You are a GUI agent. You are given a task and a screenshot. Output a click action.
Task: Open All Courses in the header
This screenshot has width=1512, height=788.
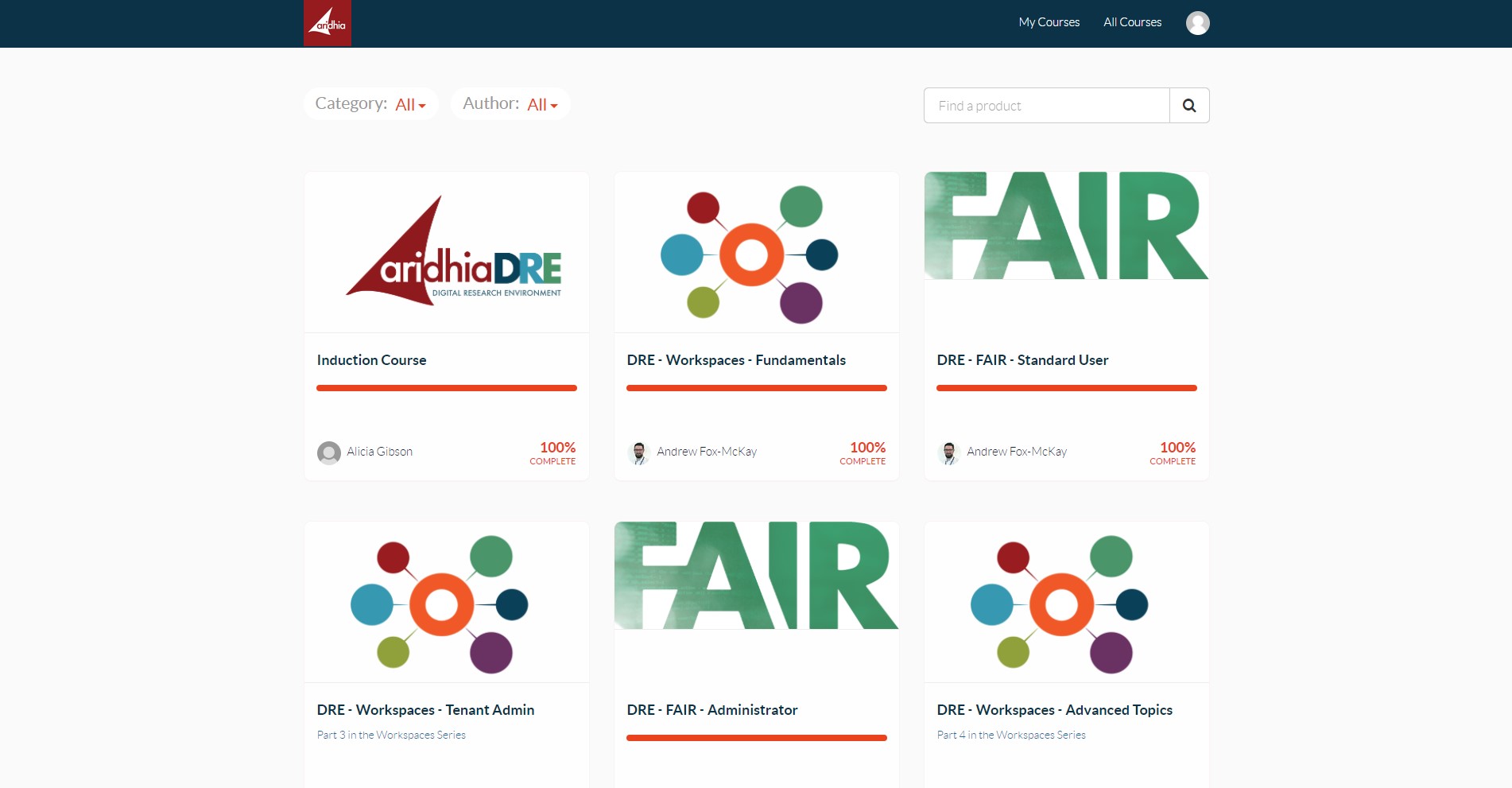click(x=1132, y=22)
